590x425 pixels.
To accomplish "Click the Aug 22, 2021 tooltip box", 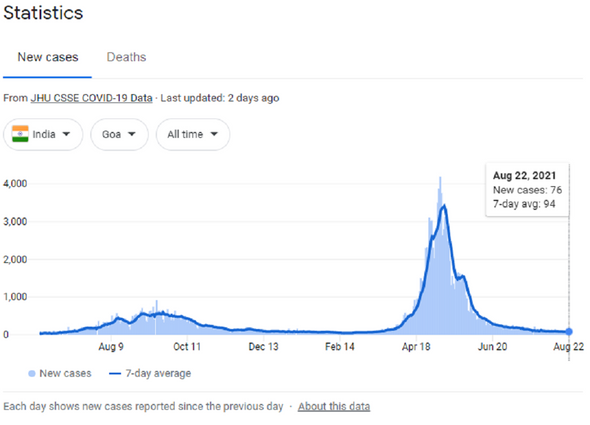I will click(527, 190).
